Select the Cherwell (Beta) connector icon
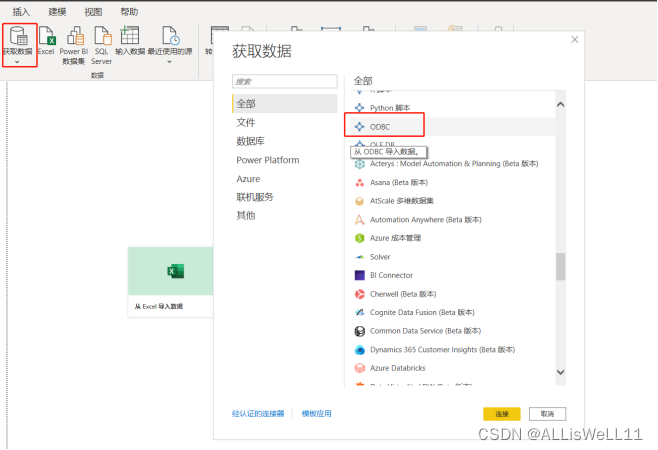This screenshot has width=658, height=450. pyautogui.click(x=360, y=294)
